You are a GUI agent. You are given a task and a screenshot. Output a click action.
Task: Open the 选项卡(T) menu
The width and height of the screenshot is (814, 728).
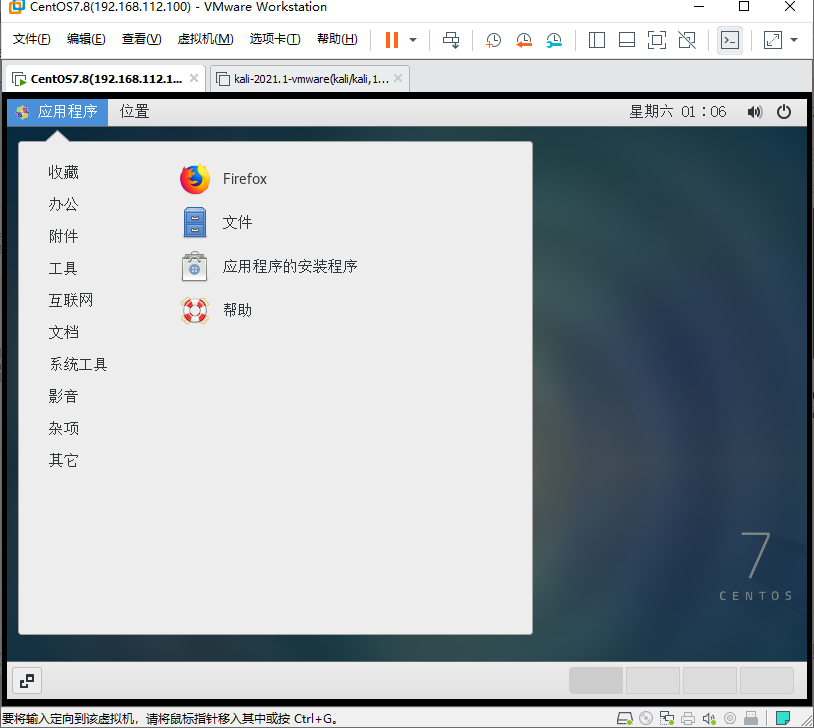point(275,39)
